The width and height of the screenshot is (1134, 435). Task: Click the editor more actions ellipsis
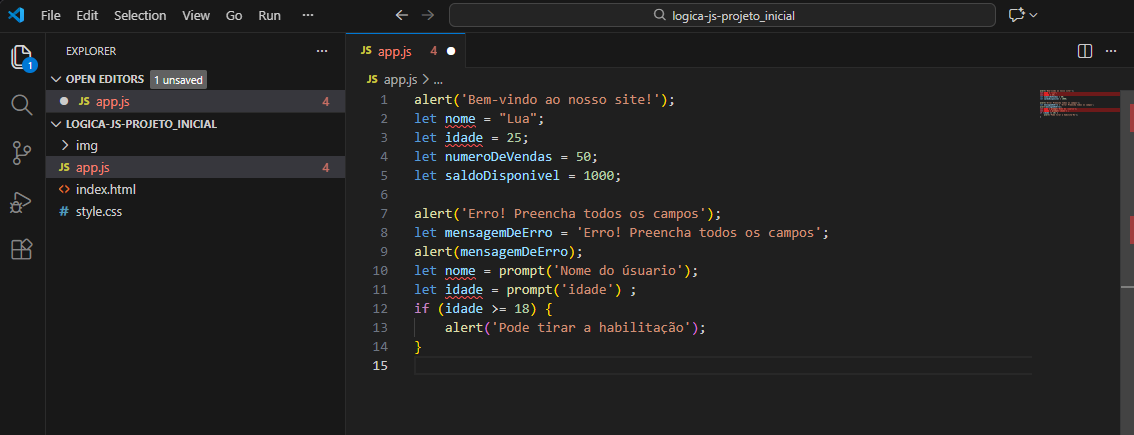pos(1112,50)
